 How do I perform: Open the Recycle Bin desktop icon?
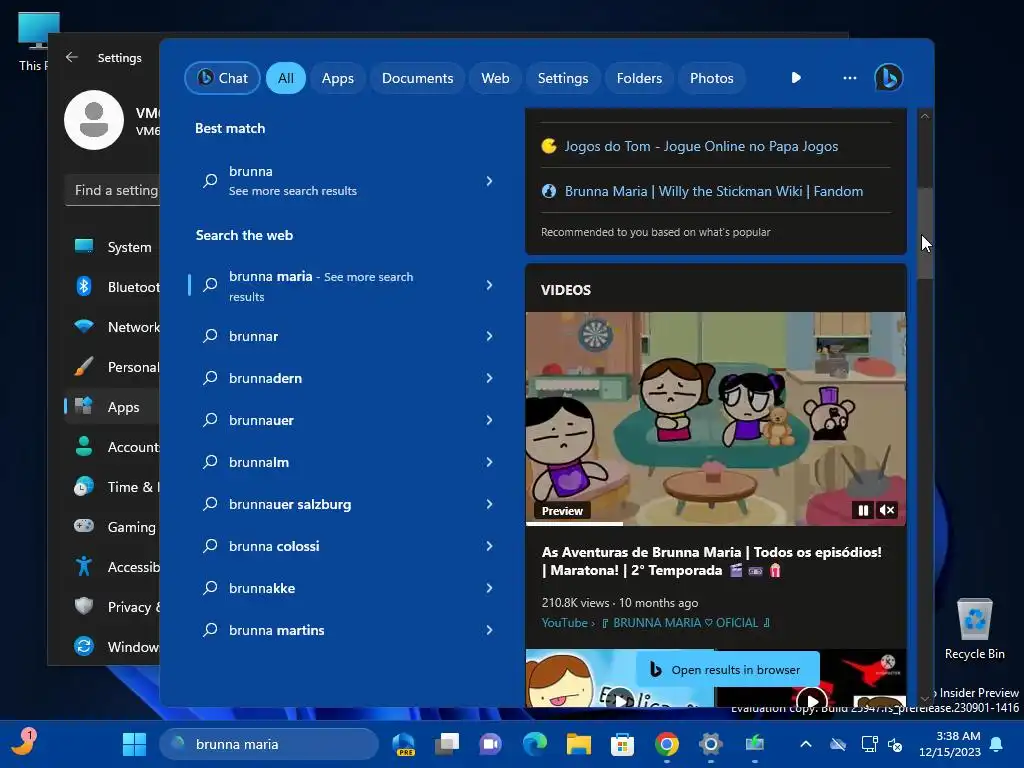tap(974, 628)
